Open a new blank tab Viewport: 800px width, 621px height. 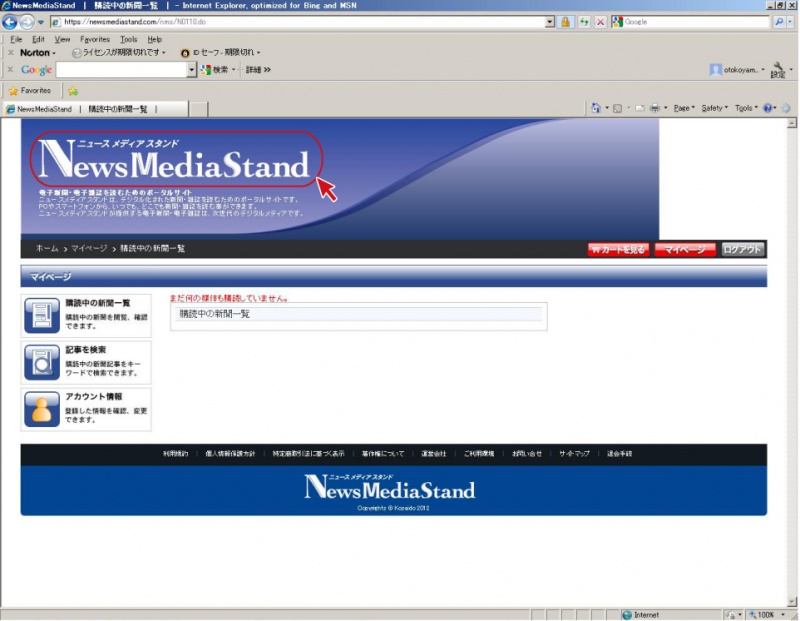point(199,109)
